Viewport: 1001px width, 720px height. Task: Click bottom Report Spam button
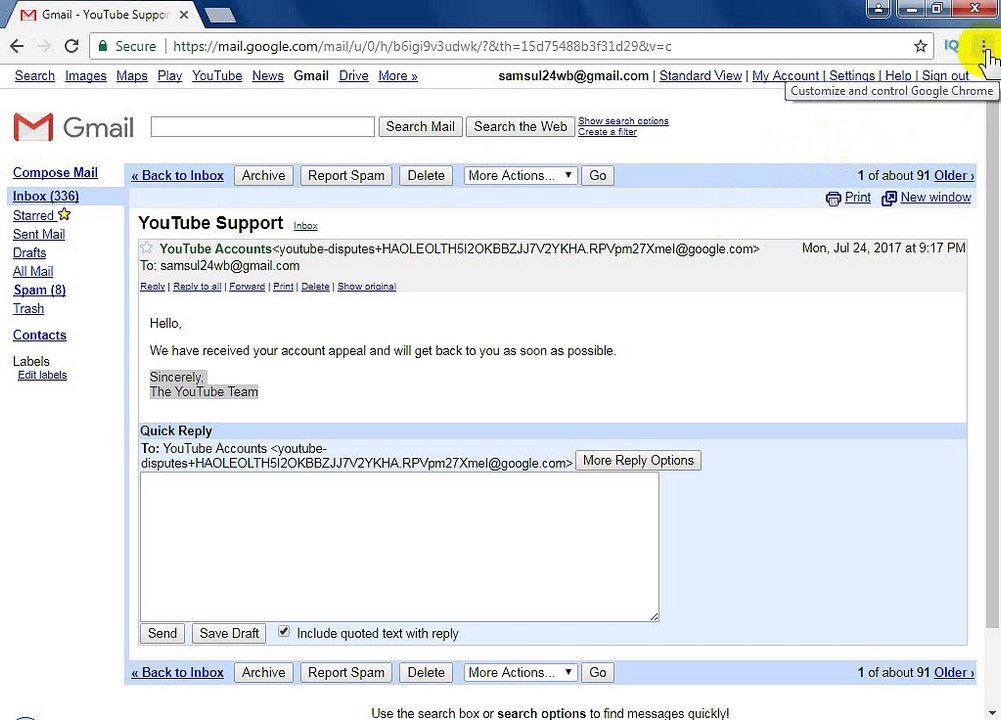pyautogui.click(x=346, y=672)
